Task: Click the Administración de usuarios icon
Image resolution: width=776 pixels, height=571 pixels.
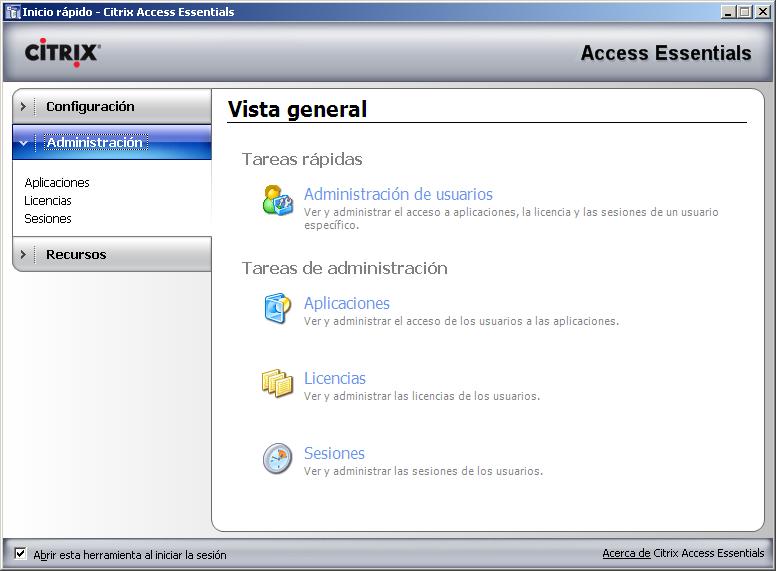Action: (x=278, y=200)
